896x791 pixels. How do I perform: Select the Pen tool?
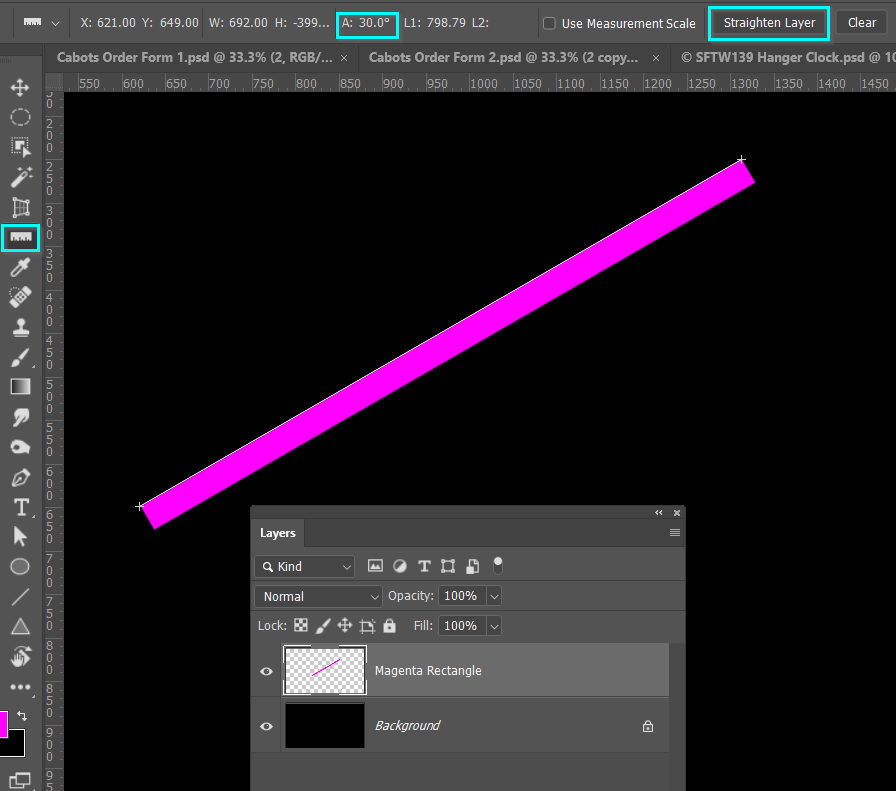[20, 477]
